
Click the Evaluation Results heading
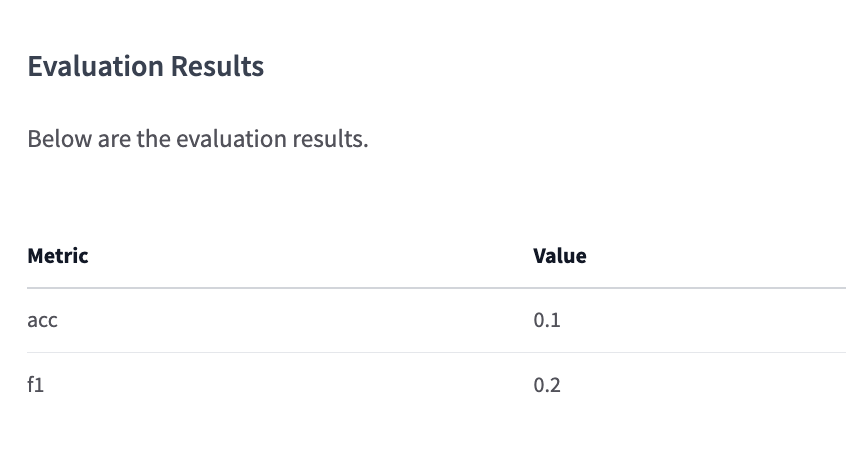[146, 66]
